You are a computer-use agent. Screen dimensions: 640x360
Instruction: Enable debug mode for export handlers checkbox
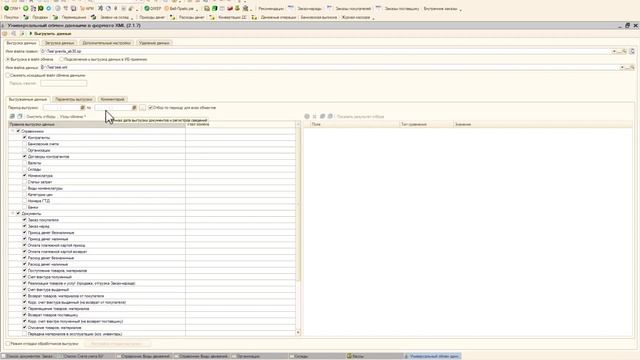tap(8, 344)
